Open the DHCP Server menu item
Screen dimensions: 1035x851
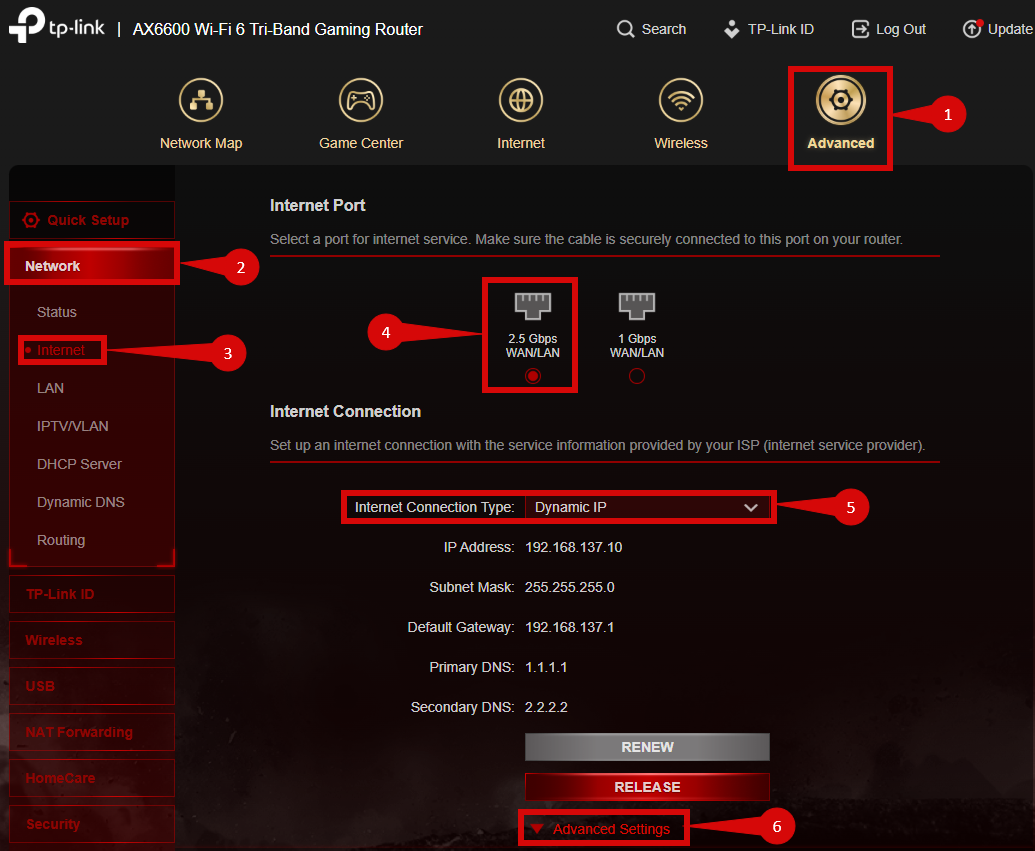tap(79, 464)
